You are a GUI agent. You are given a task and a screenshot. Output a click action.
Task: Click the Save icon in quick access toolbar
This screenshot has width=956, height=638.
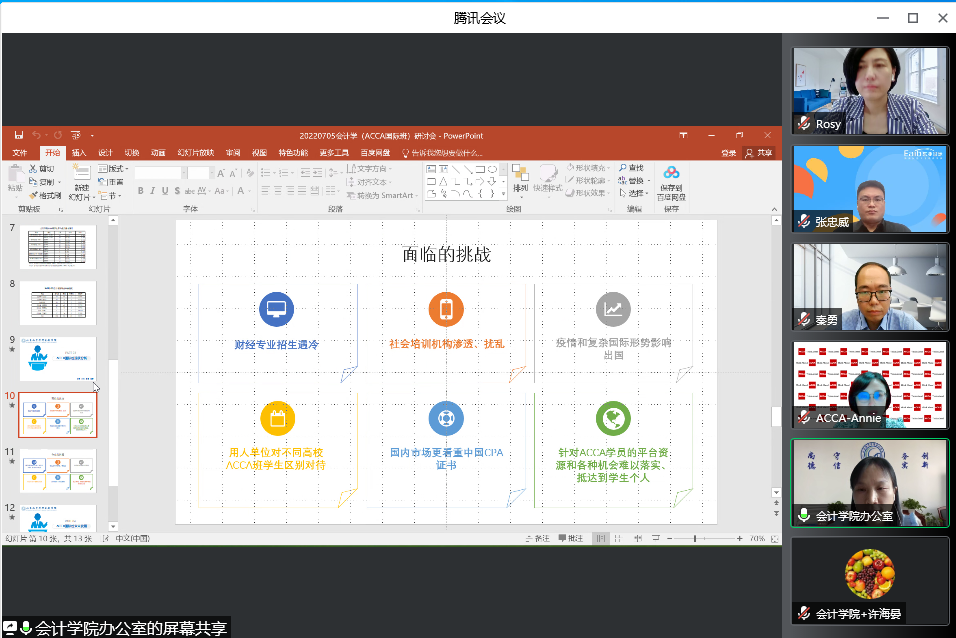19,135
